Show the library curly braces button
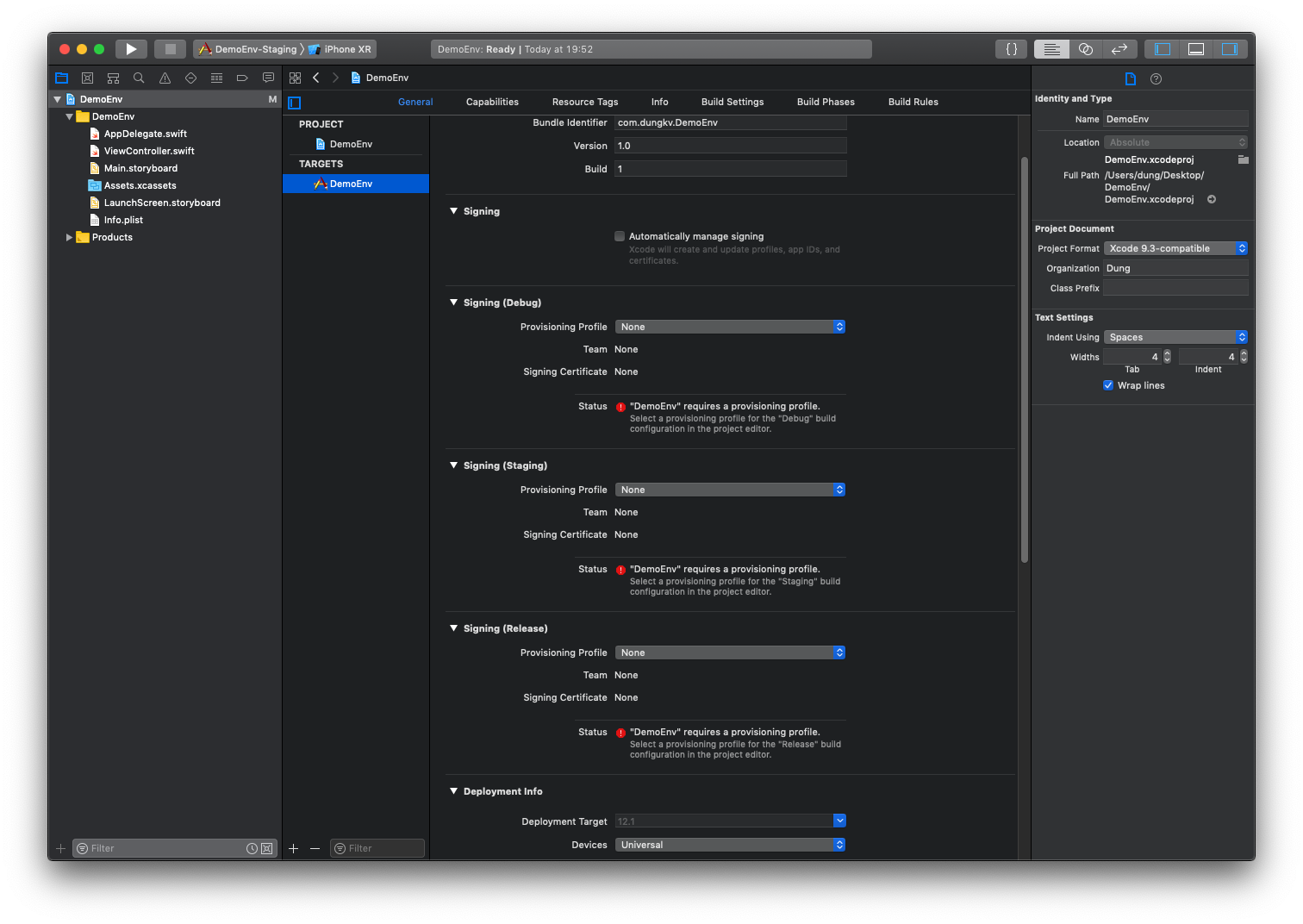This screenshot has height=924, width=1303. [x=1012, y=49]
